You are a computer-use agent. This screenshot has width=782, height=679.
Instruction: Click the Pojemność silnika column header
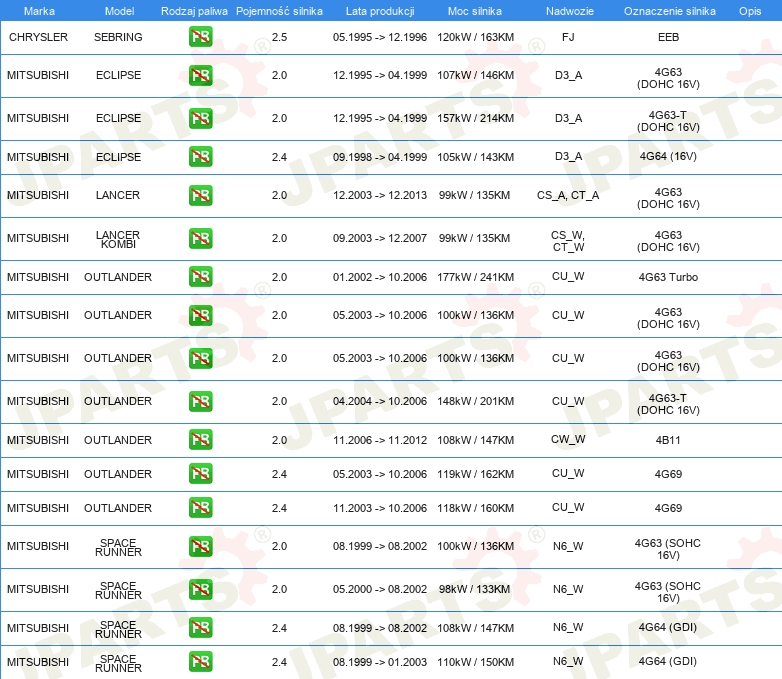pyautogui.click(x=279, y=11)
